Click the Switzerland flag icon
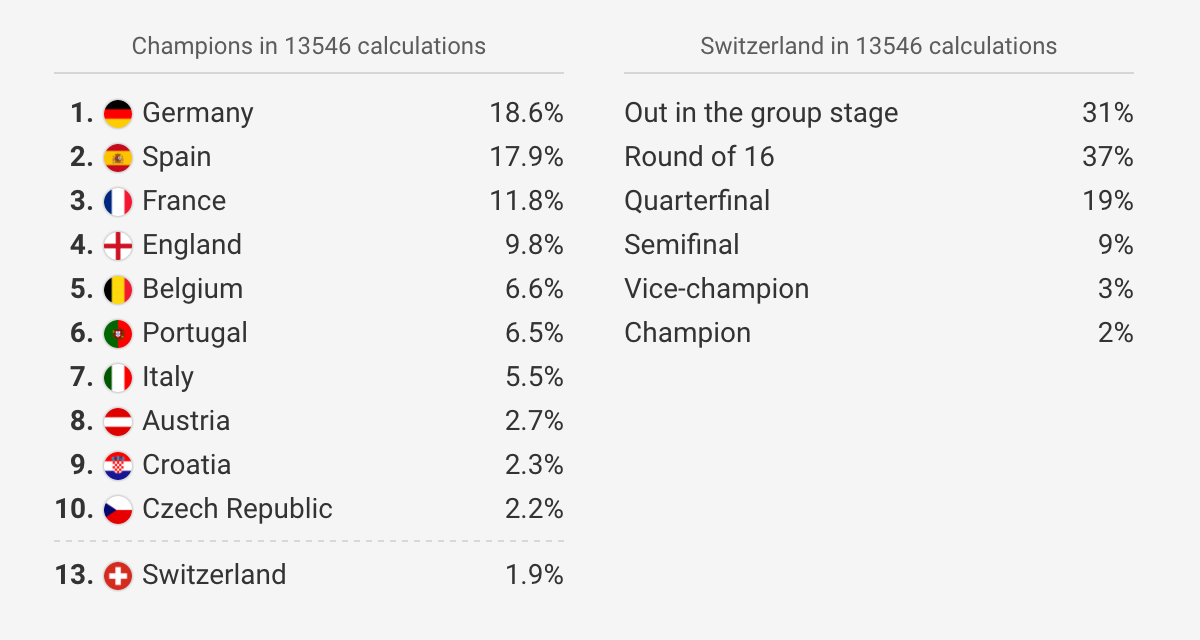Screen dimensions: 1200x640 click(118, 575)
